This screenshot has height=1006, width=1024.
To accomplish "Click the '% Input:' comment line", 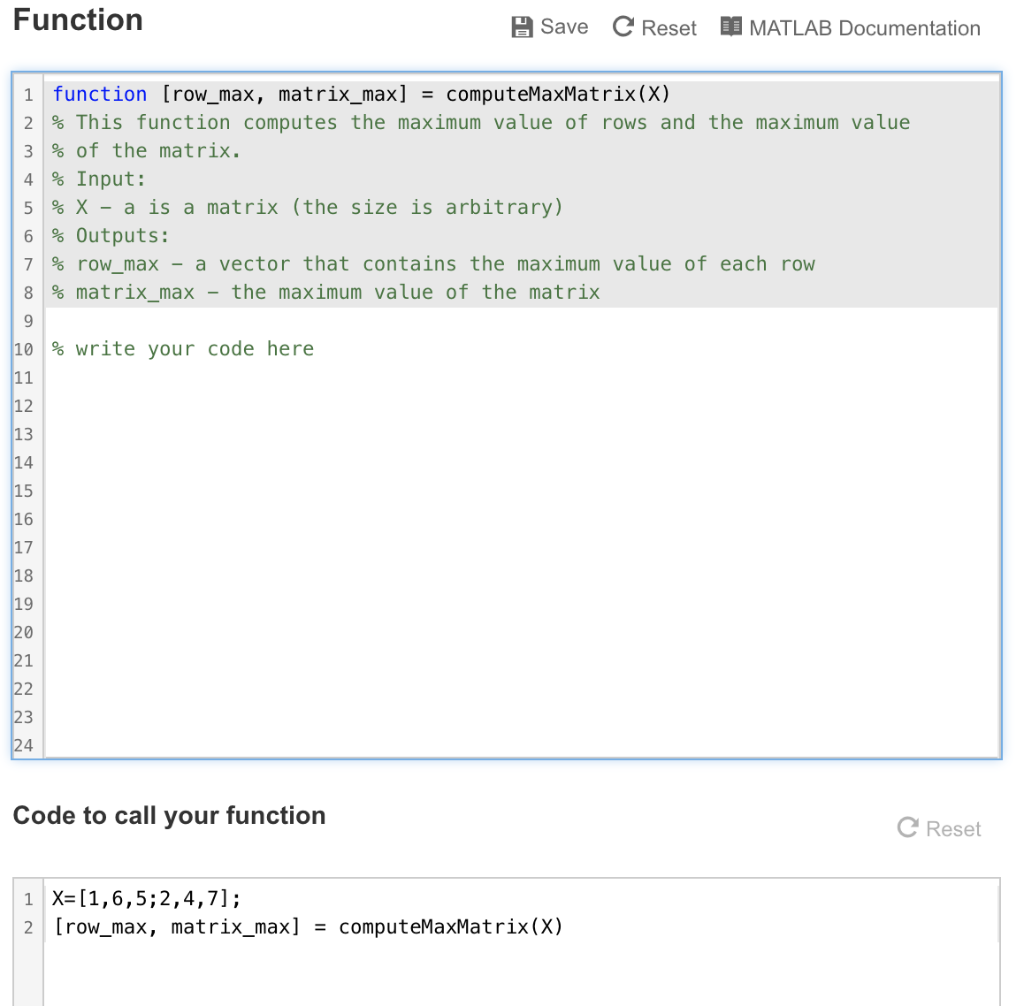I will tap(99, 179).
